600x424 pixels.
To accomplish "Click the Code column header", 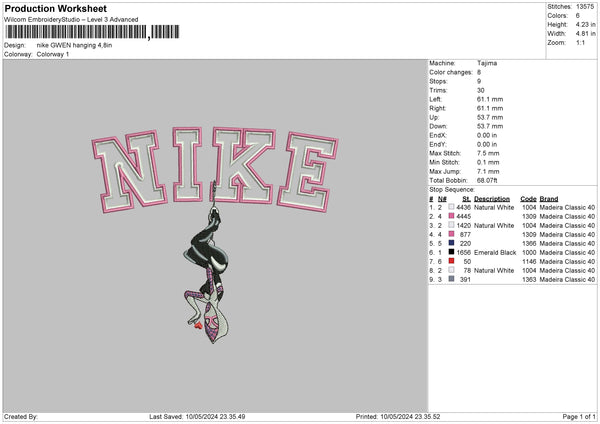I will point(529,198).
